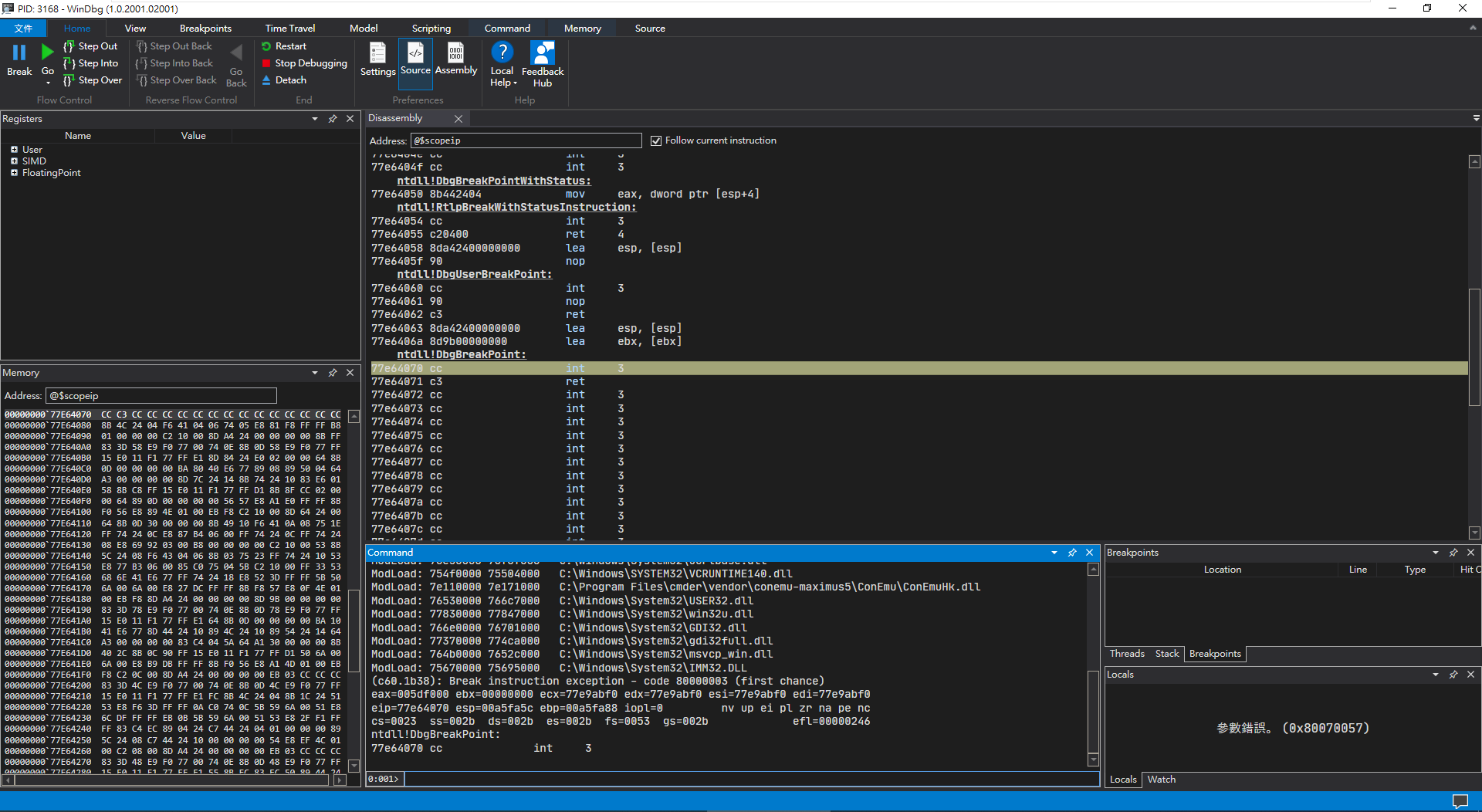Switch to the Breakpoints ribbon tab

tap(205, 29)
